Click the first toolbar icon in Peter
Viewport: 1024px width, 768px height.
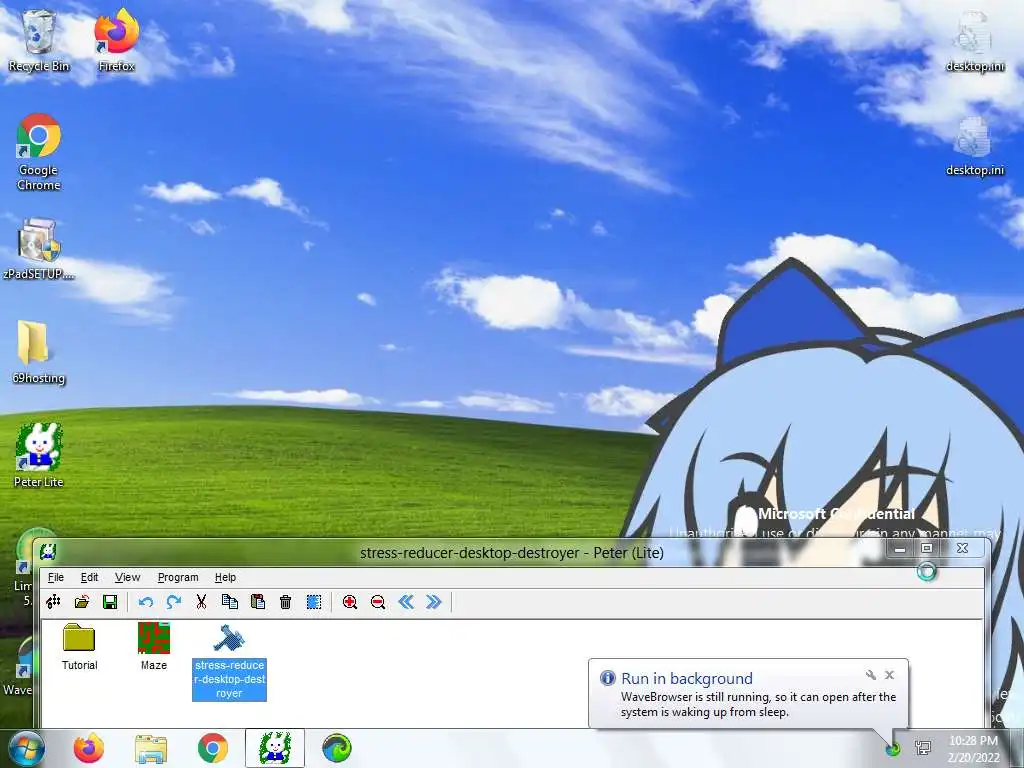(x=54, y=602)
